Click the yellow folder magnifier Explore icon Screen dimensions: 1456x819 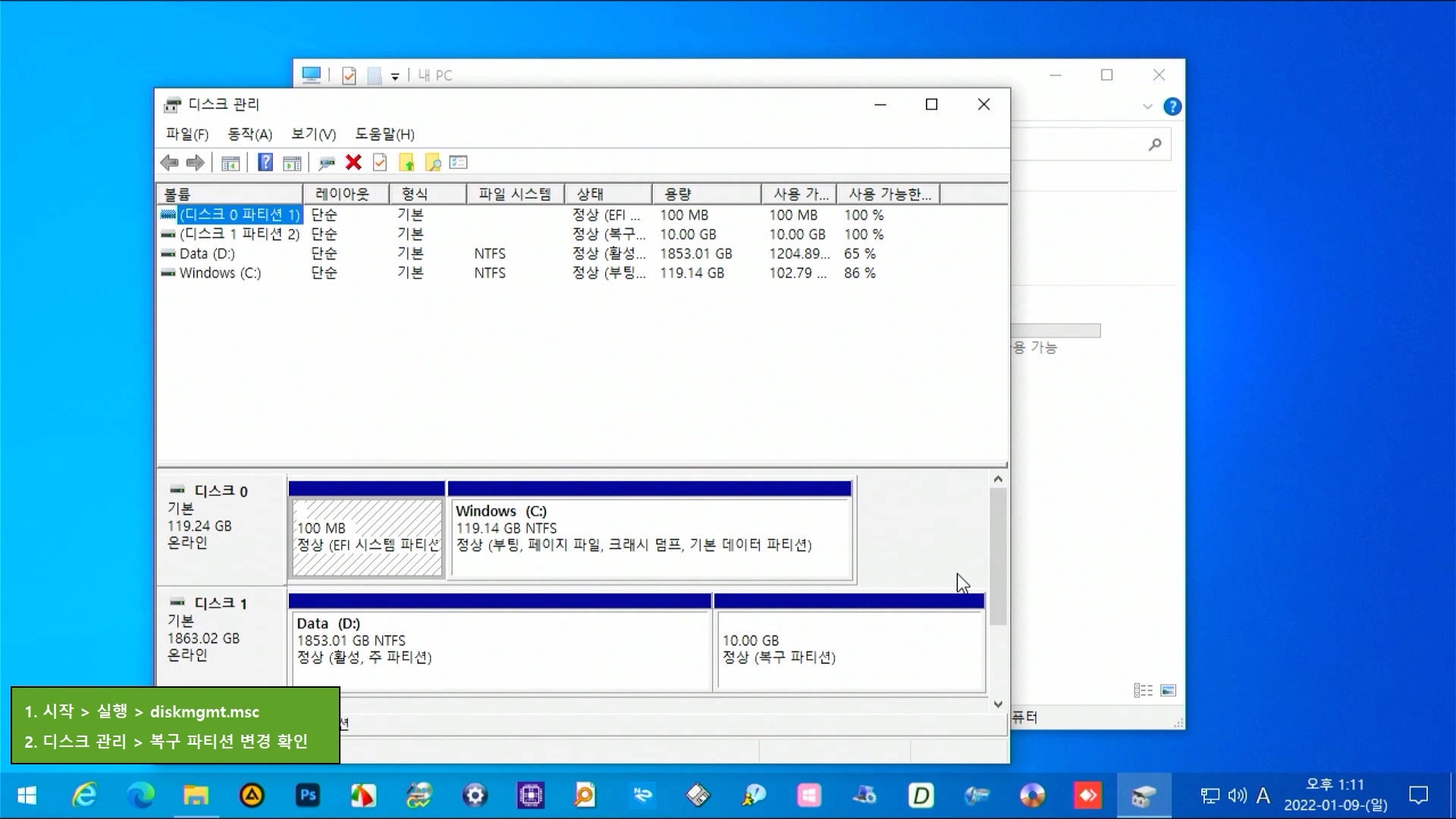(433, 162)
